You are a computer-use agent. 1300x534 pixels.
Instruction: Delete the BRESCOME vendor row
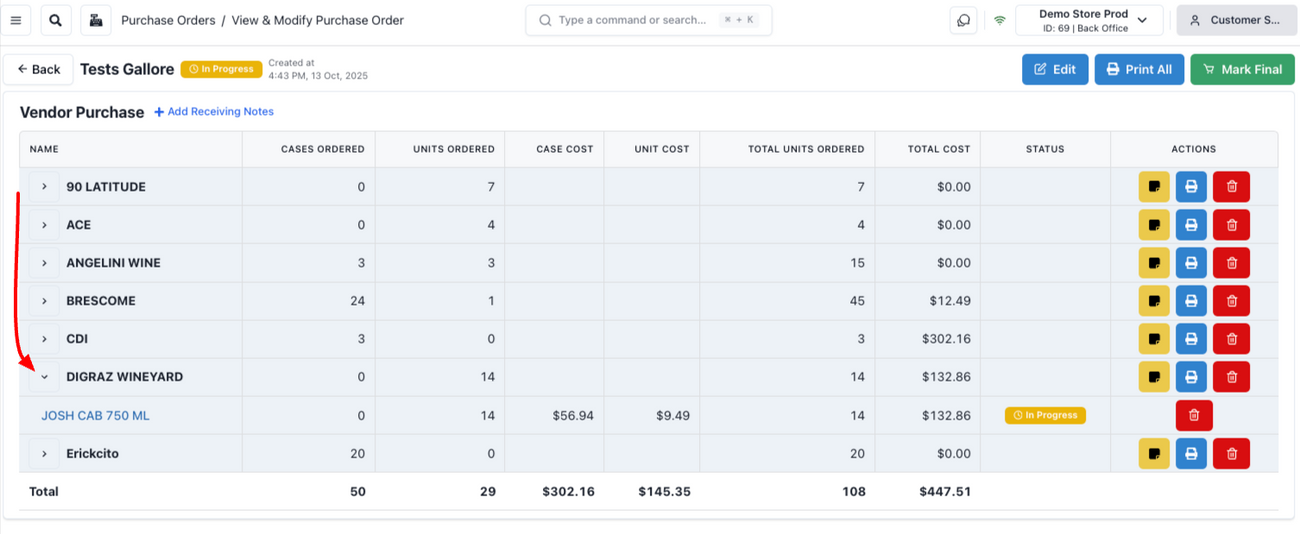pos(1231,301)
